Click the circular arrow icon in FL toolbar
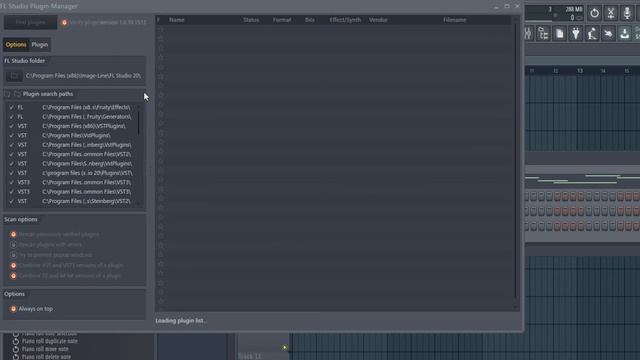 (594, 13)
